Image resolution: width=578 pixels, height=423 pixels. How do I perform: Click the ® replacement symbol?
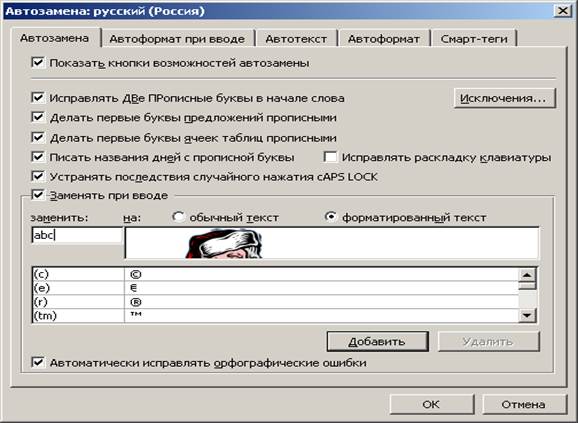pyautogui.click(x=136, y=302)
